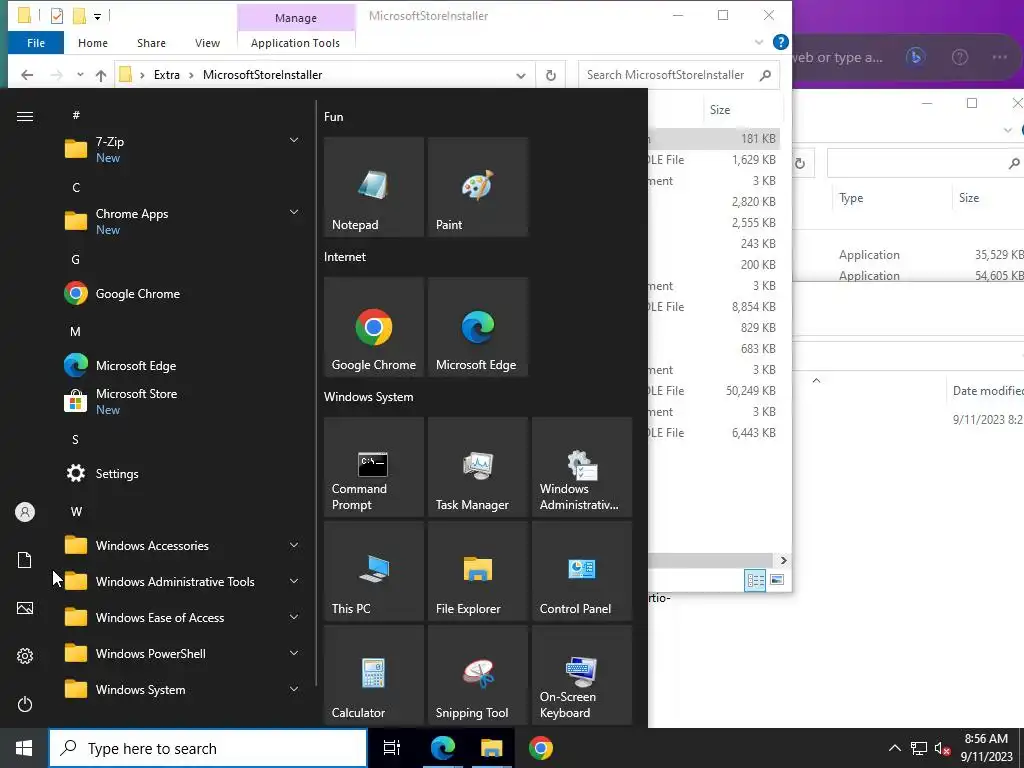The image size is (1024, 768).
Task: Expand Windows System folder
Action: [294, 689]
